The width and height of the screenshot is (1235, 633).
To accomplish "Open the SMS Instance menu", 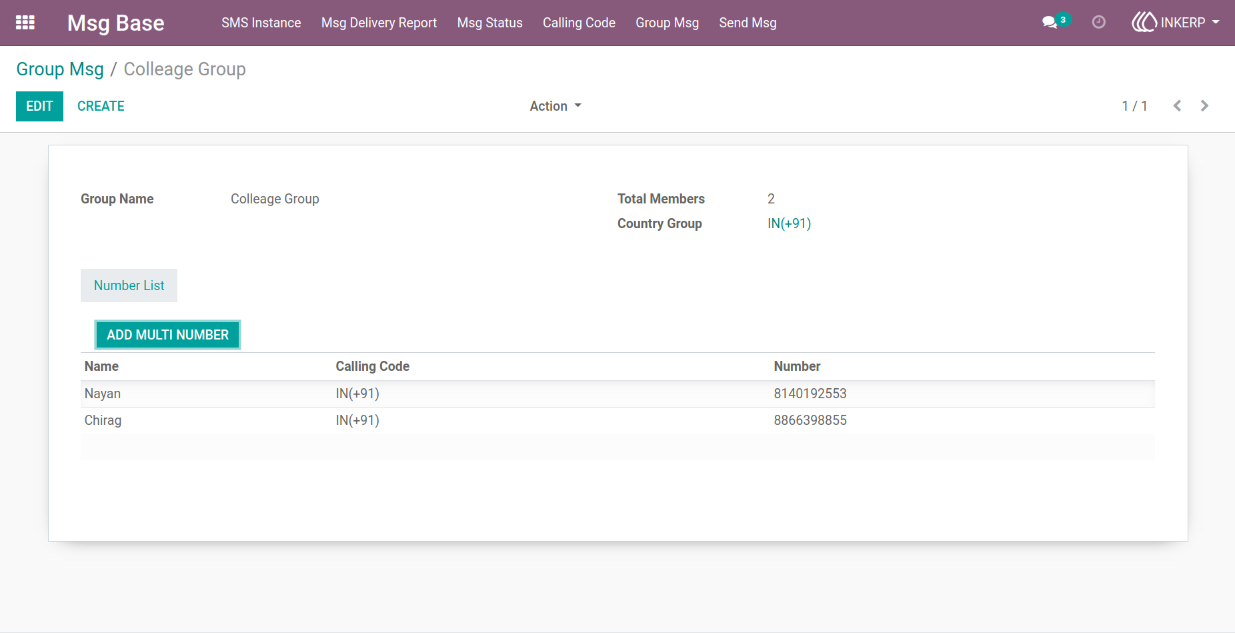I will [261, 22].
